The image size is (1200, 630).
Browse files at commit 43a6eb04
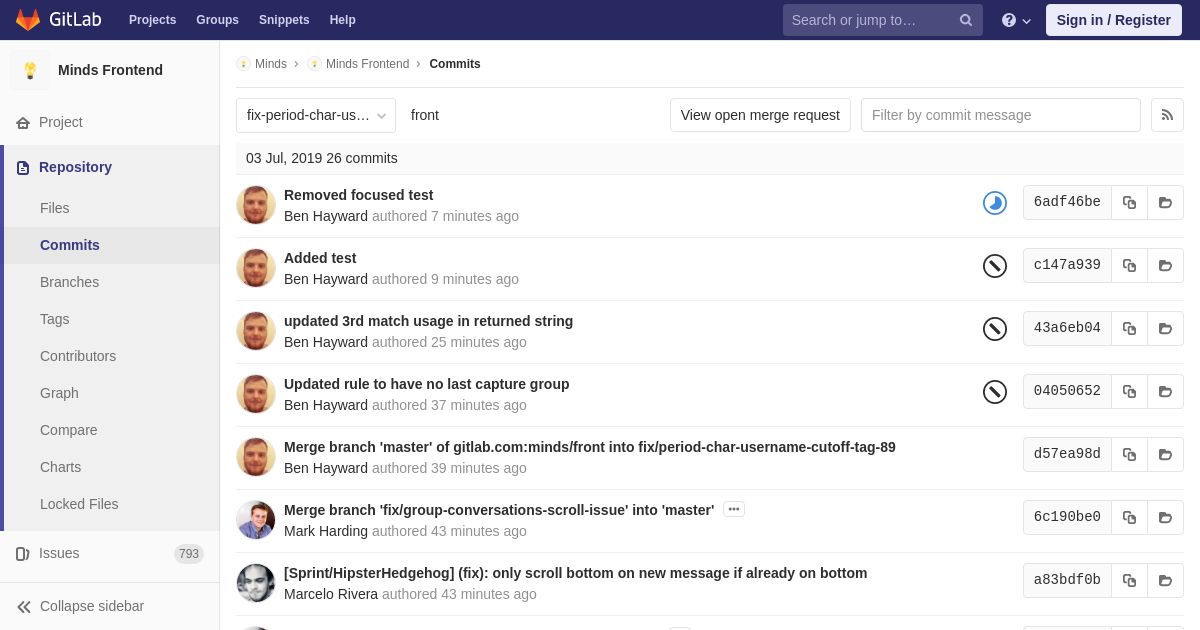coord(1165,328)
